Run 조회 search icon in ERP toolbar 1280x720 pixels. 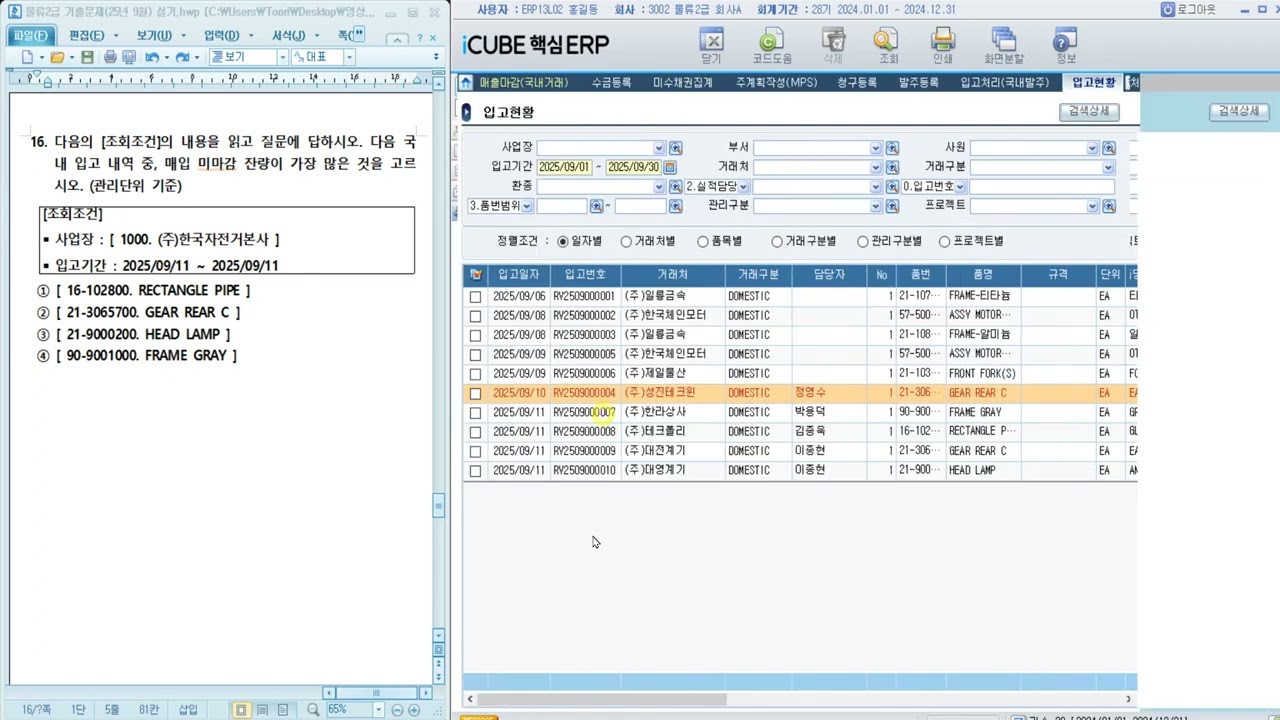pos(886,40)
